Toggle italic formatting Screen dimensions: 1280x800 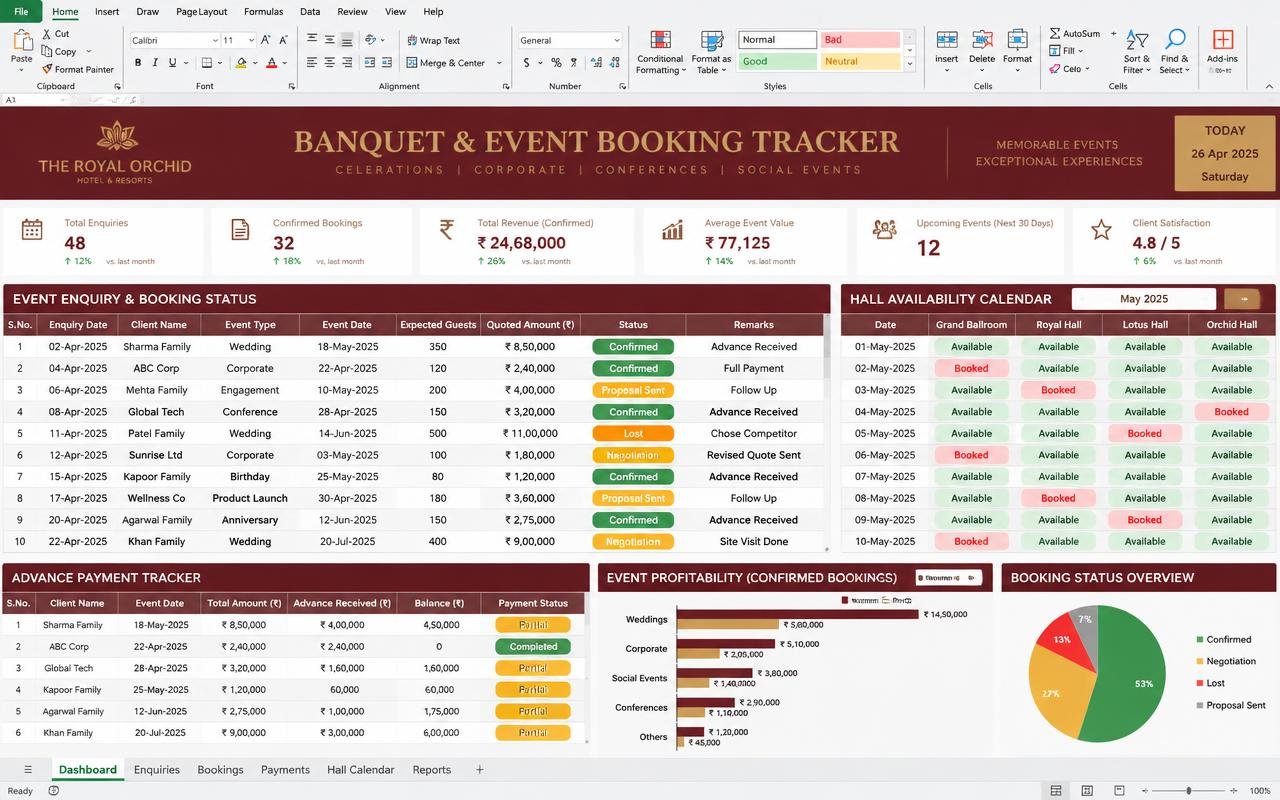click(x=155, y=63)
